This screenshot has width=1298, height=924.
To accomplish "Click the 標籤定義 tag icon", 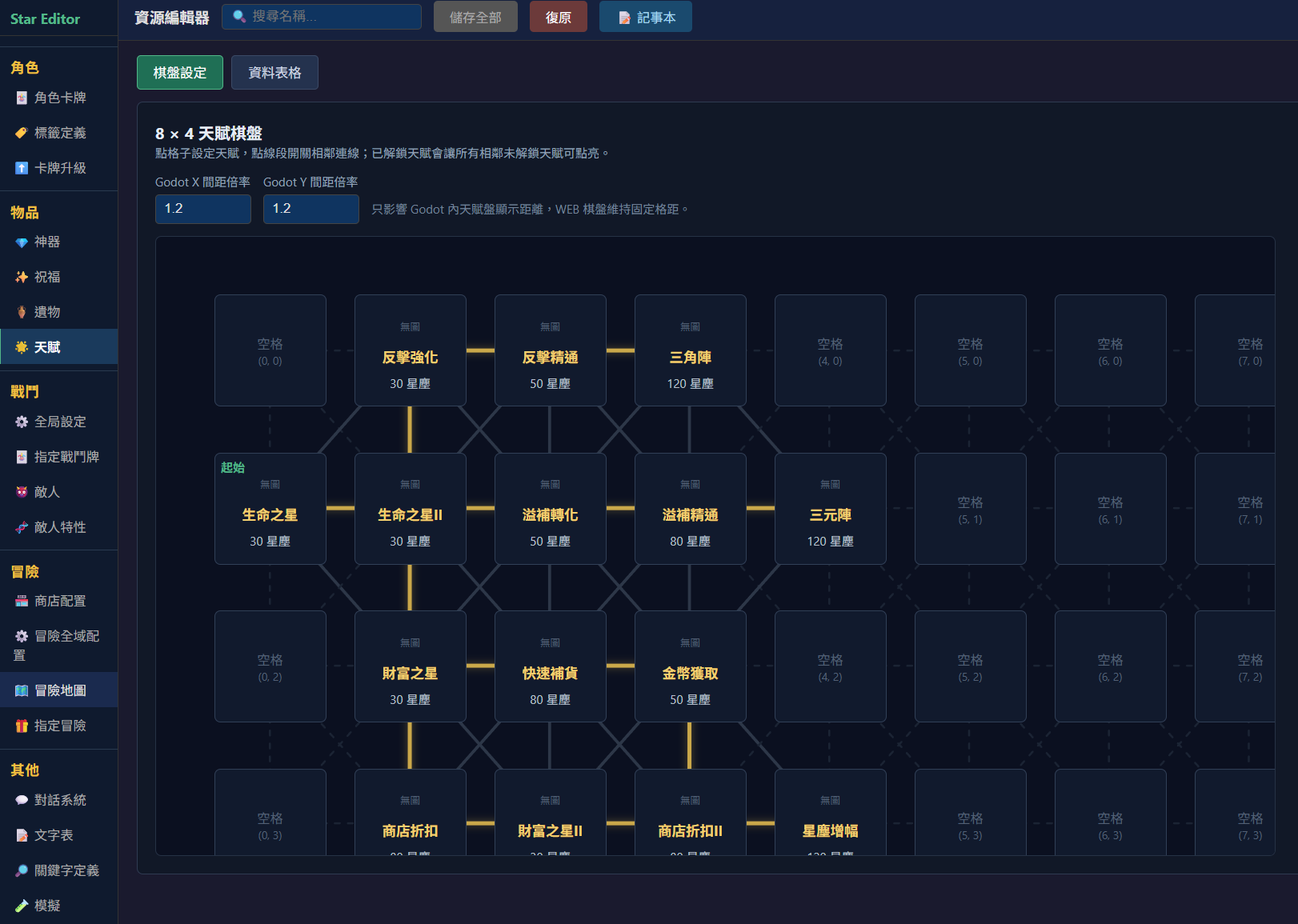I will (22, 133).
